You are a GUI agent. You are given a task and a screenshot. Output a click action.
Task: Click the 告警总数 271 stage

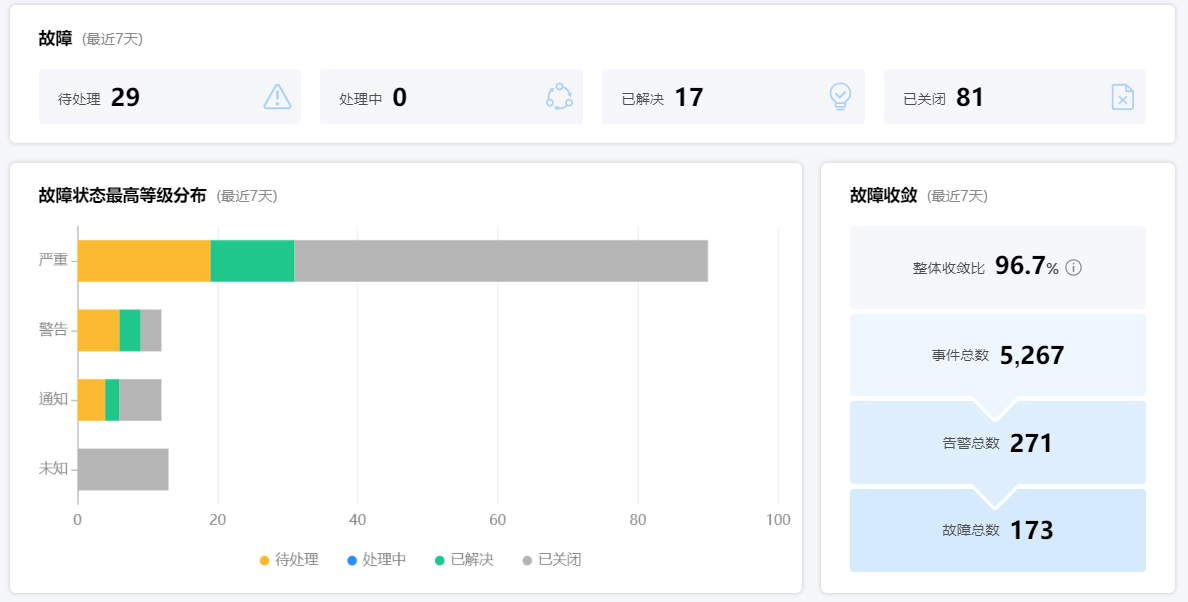click(x=997, y=443)
